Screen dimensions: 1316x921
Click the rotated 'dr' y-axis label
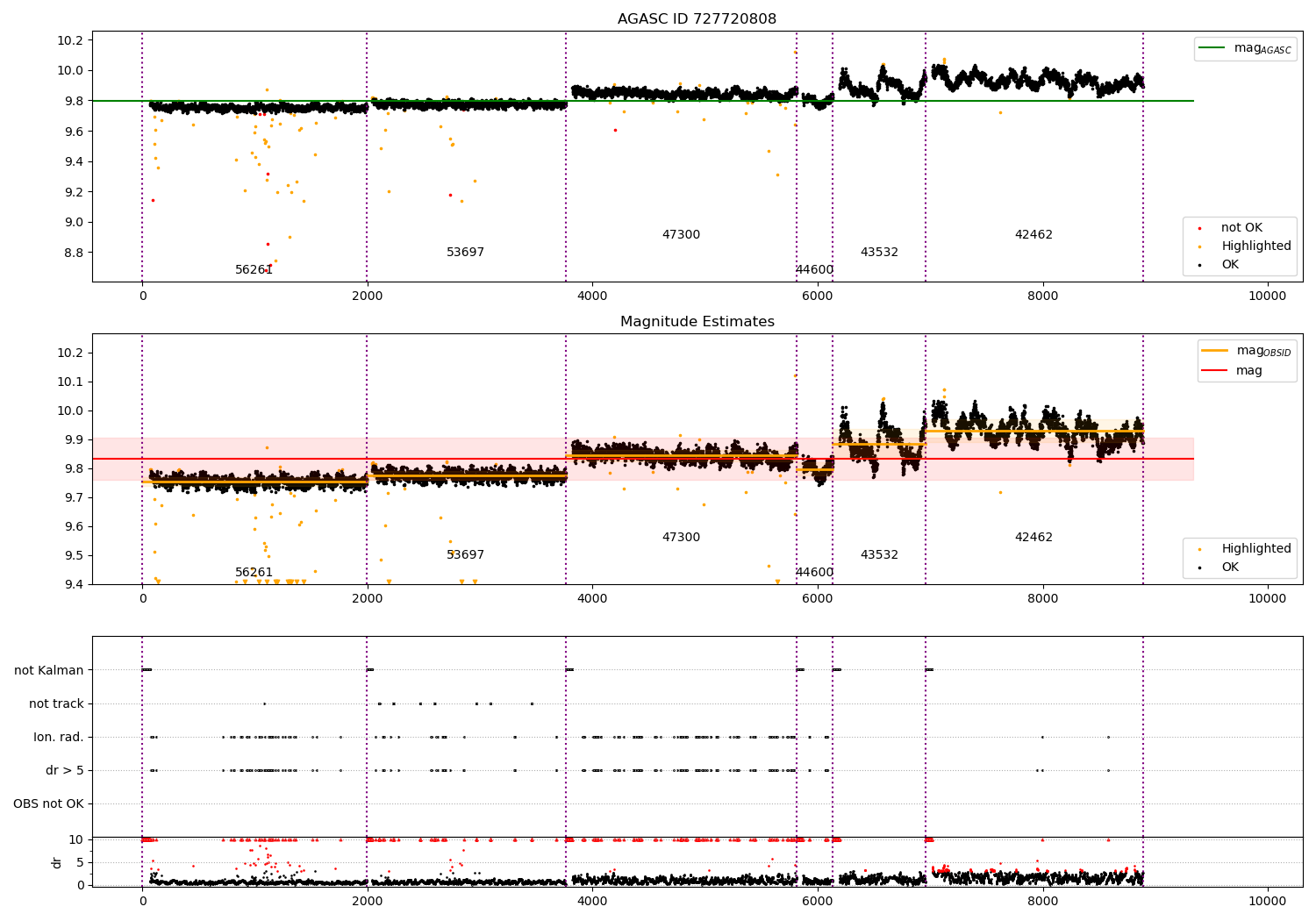[x=57, y=862]
